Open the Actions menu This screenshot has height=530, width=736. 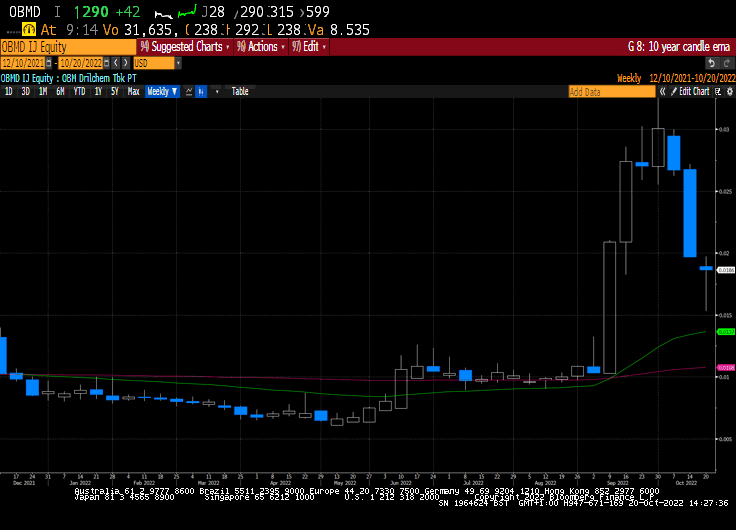pyautogui.click(x=261, y=46)
